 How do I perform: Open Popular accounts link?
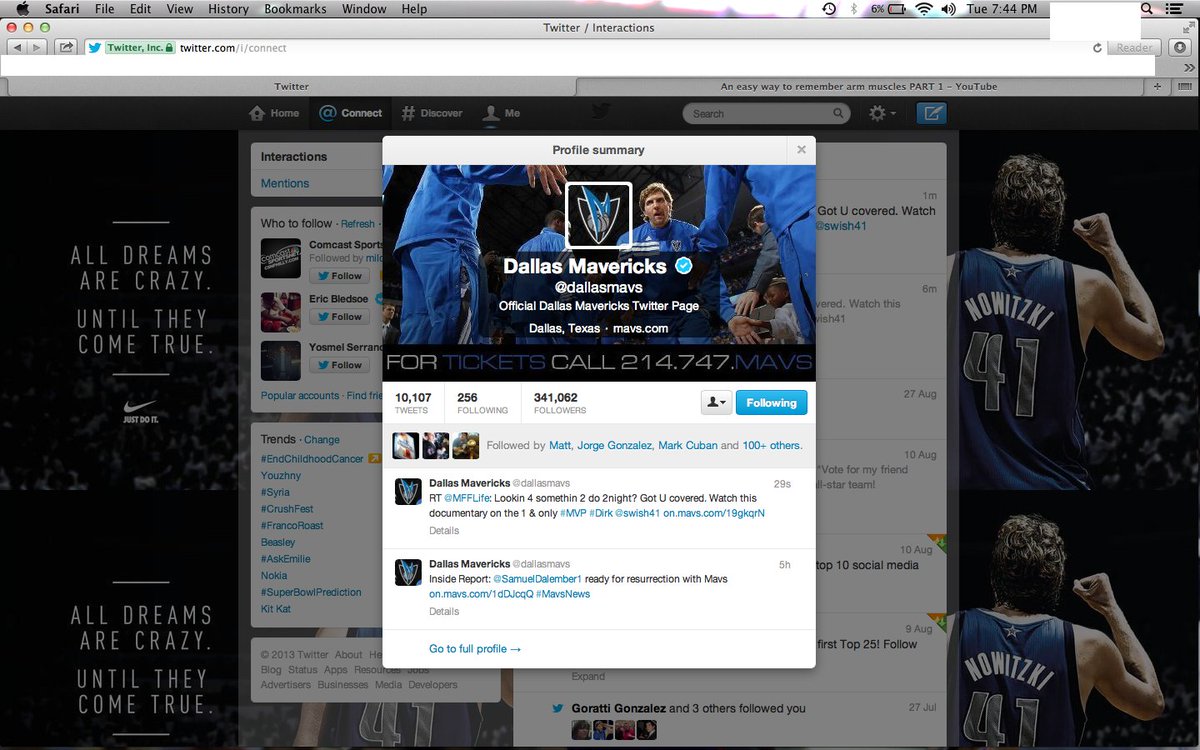click(300, 396)
